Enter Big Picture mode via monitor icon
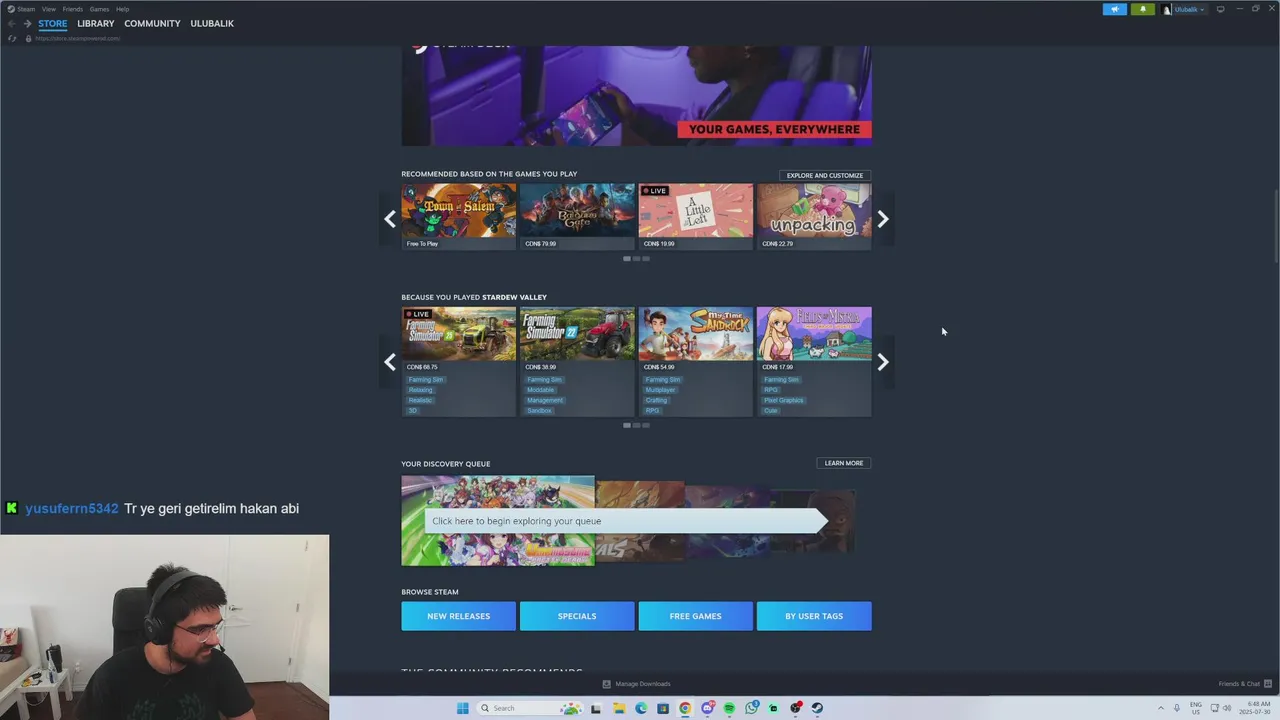 1220,9
